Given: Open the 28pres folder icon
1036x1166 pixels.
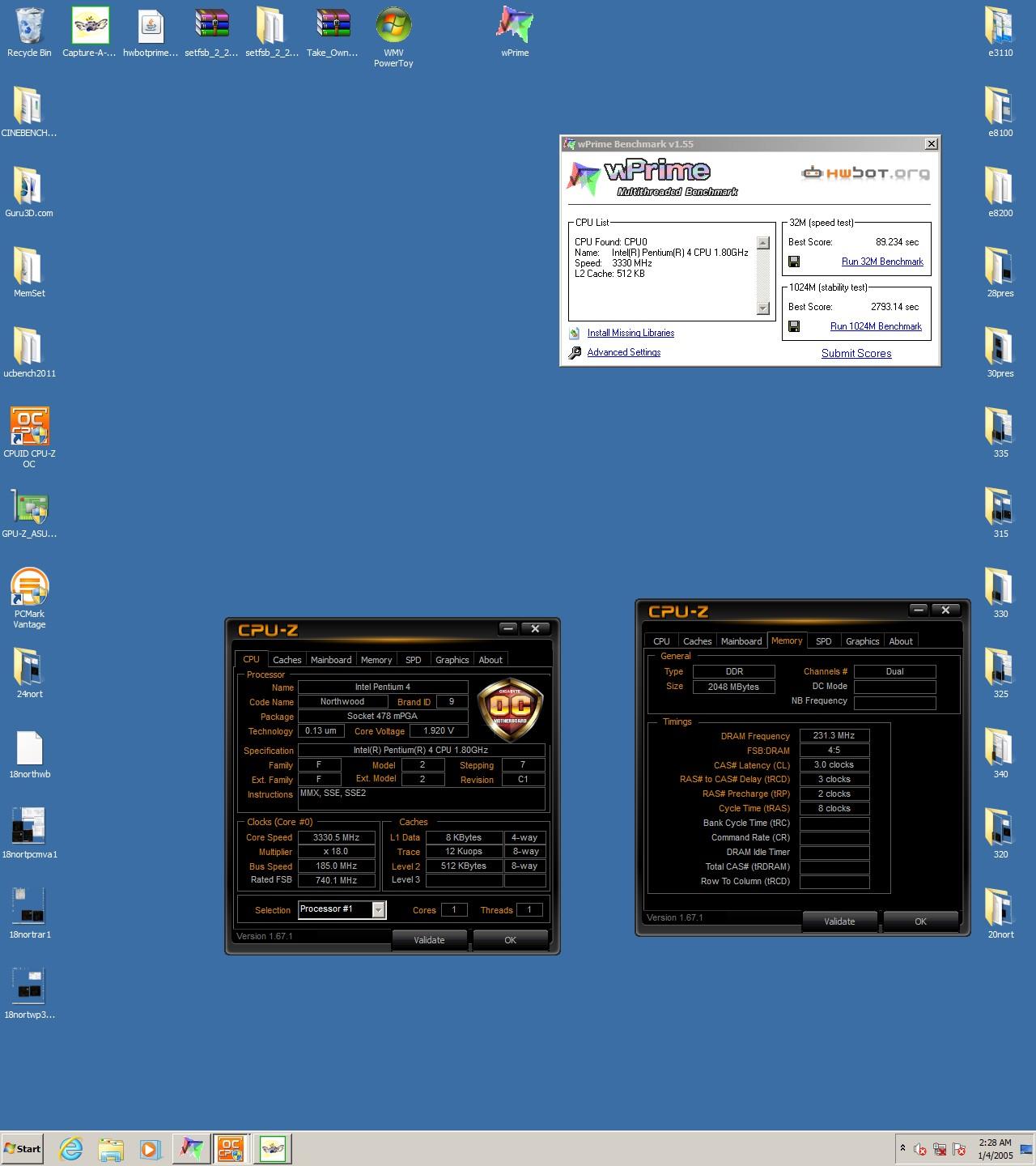Looking at the screenshot, I should [x=1000, y=272].
